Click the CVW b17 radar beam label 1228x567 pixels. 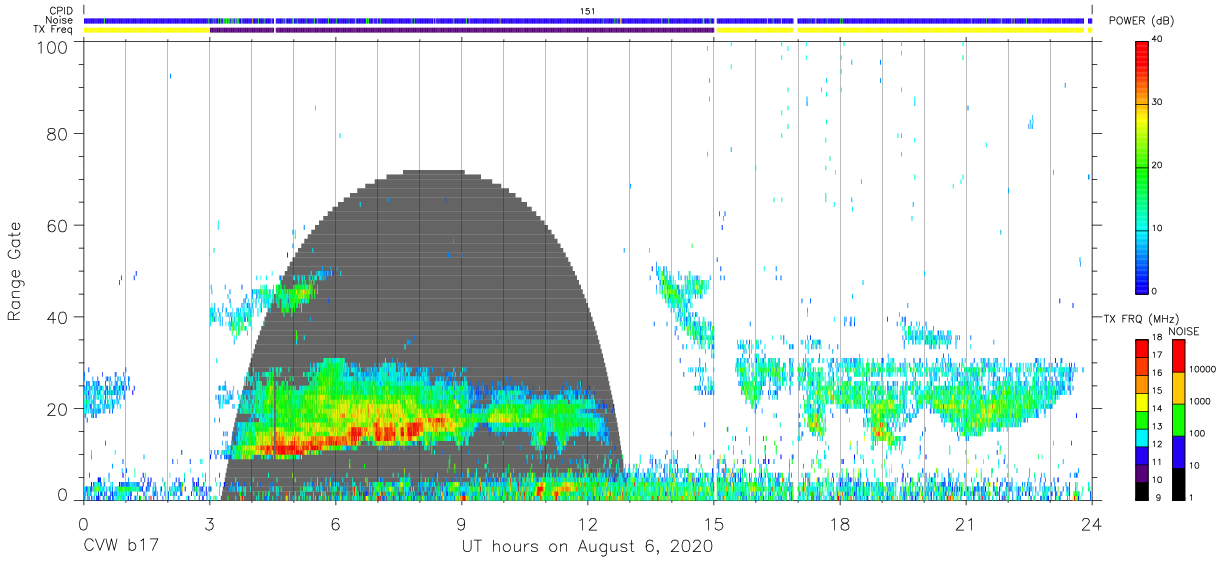tap(120, 547)
